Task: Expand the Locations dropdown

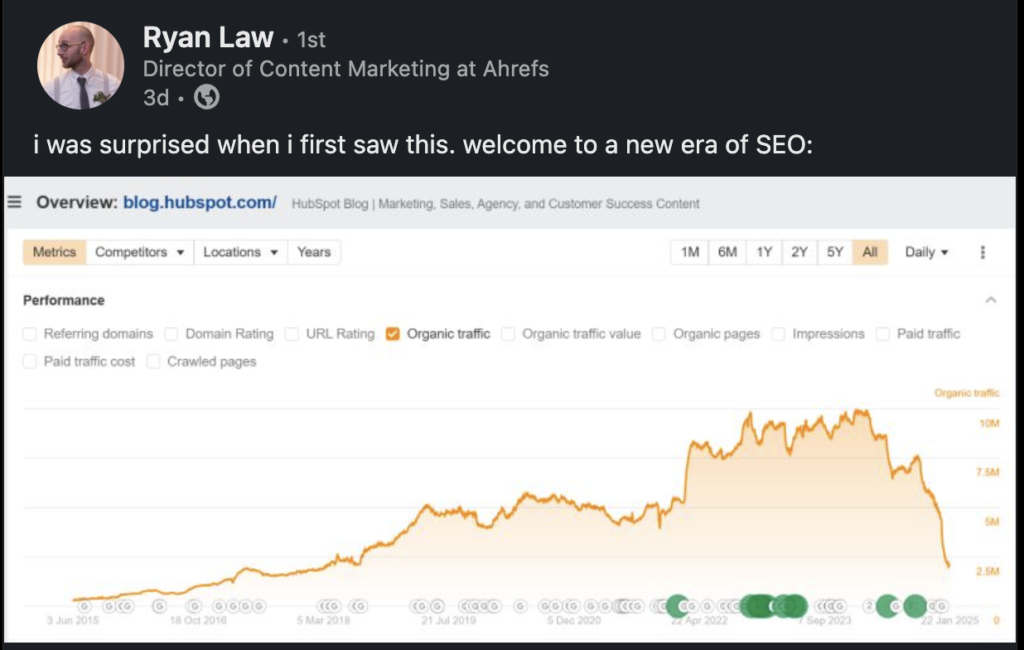Action: [x=240, y=252]
